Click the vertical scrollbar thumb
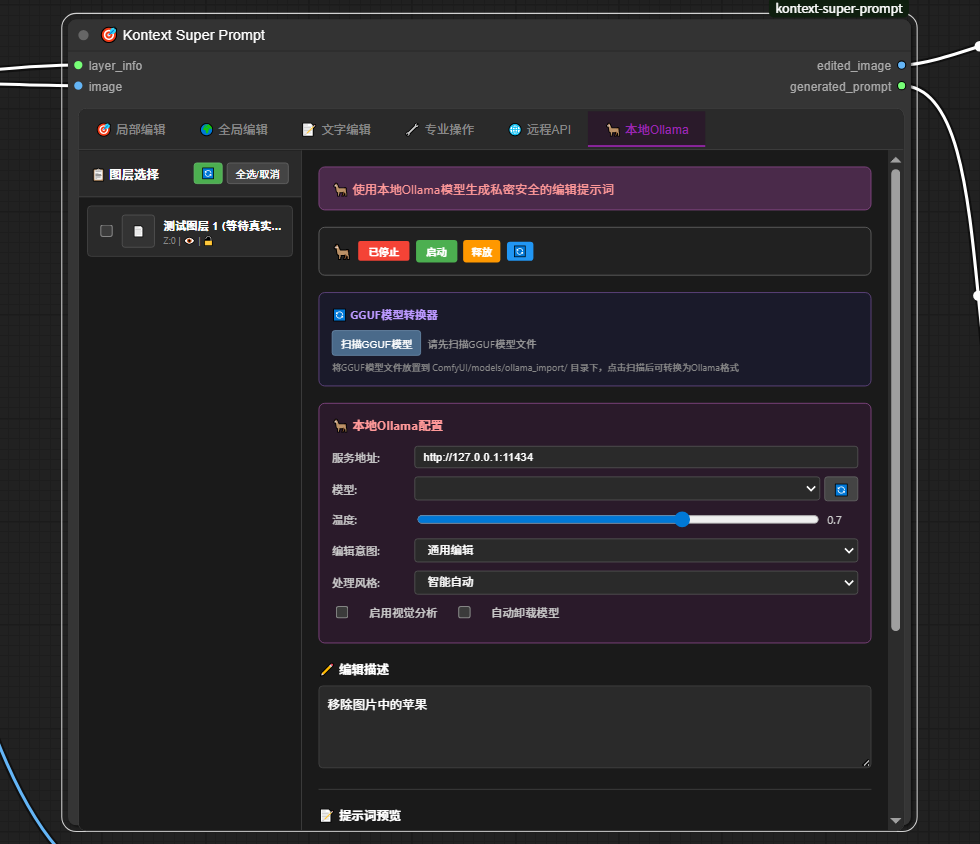This screenshot has width=980, height=844. tap(895, 399)
